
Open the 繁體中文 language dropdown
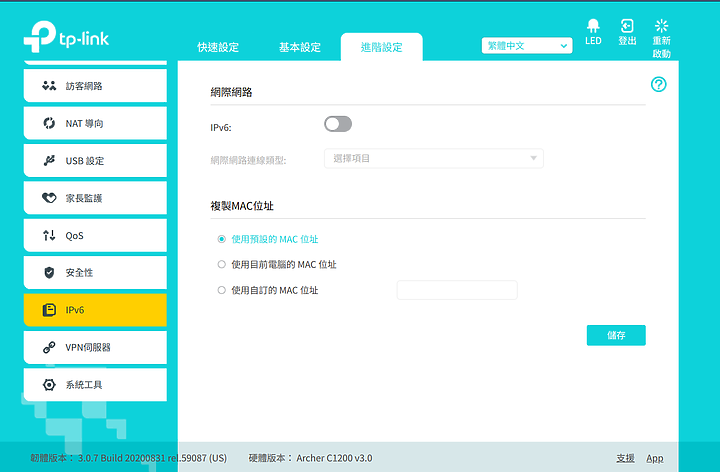(x=527, y=45)
